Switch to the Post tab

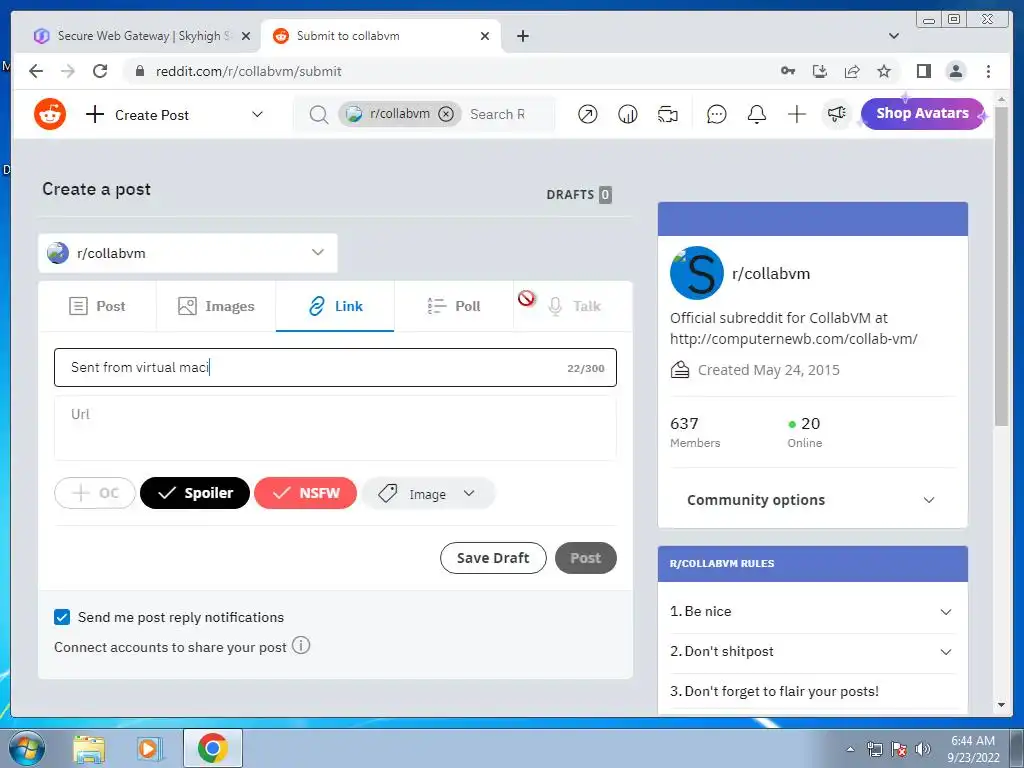click(x=97, y=306)
